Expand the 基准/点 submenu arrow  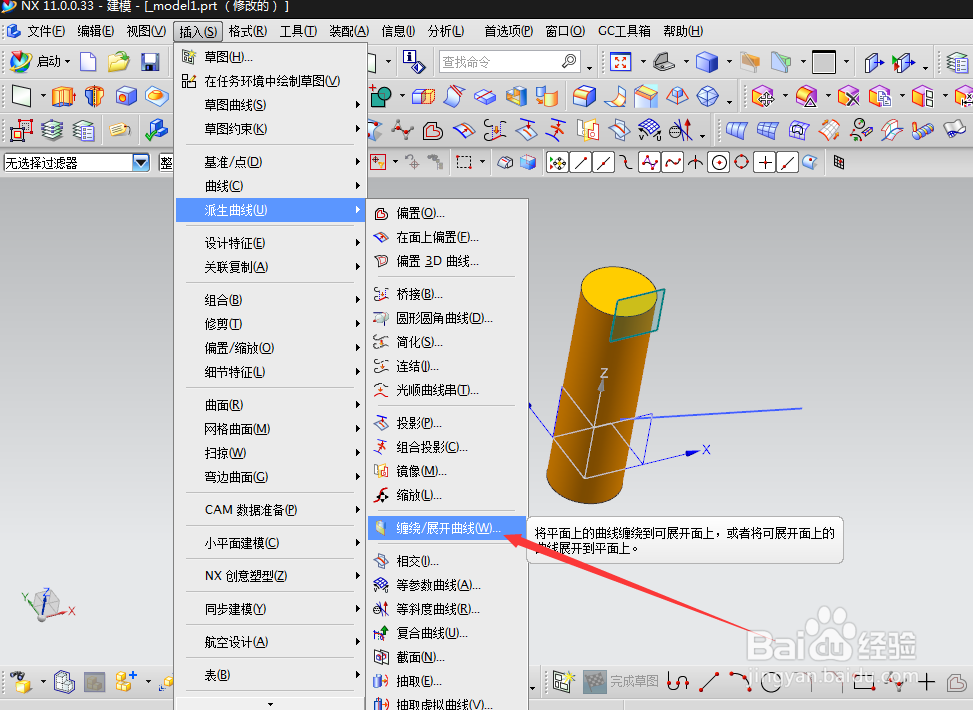click(357, 162)
